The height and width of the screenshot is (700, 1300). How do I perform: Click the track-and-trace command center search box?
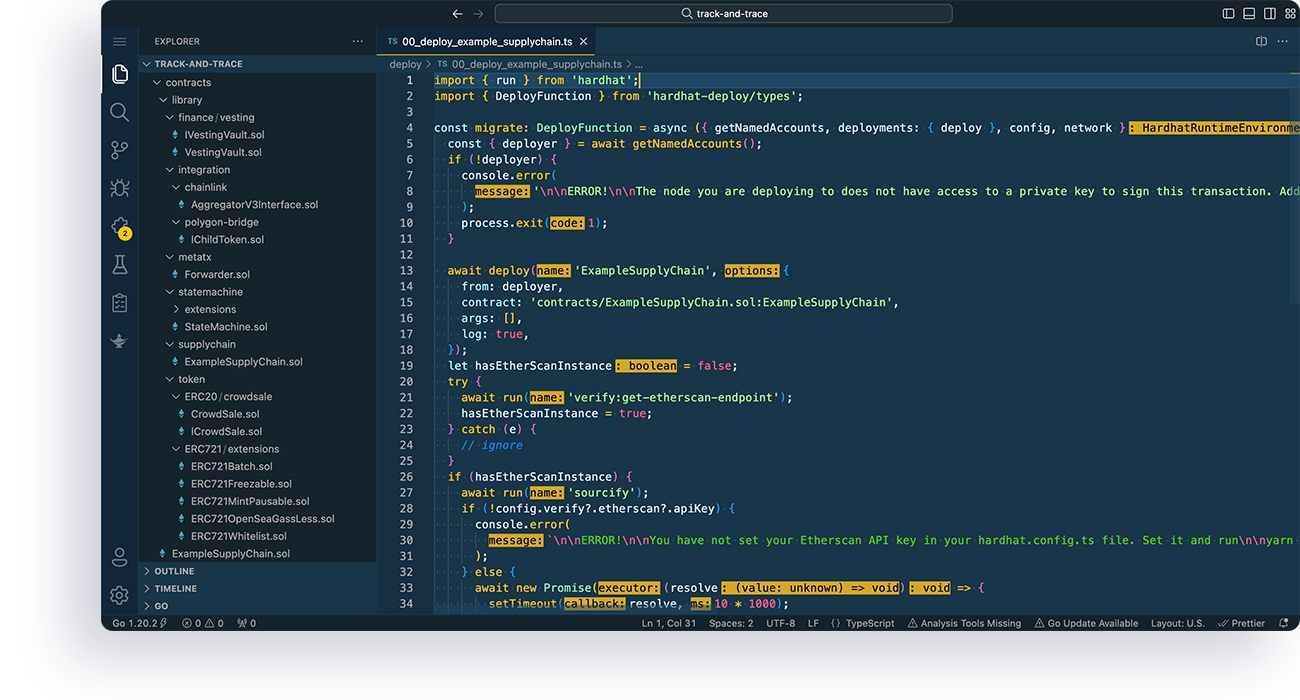[723, 14]
